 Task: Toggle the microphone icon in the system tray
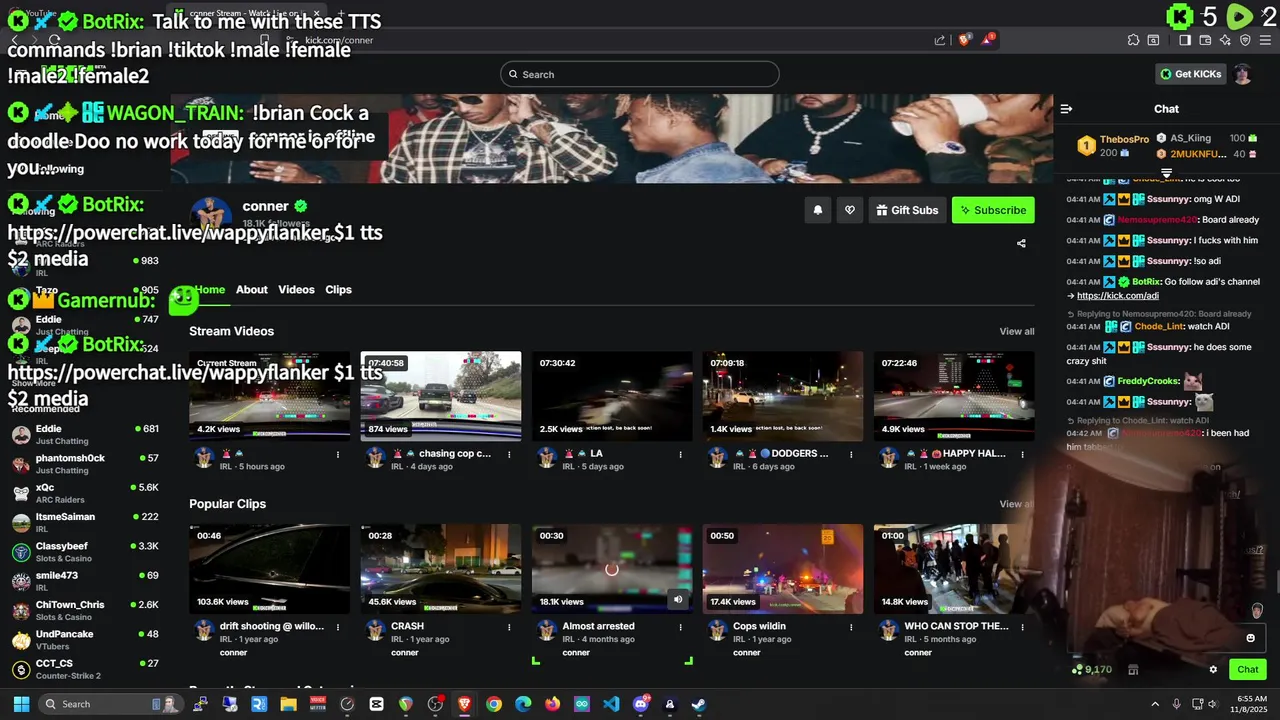(1177, 704)
